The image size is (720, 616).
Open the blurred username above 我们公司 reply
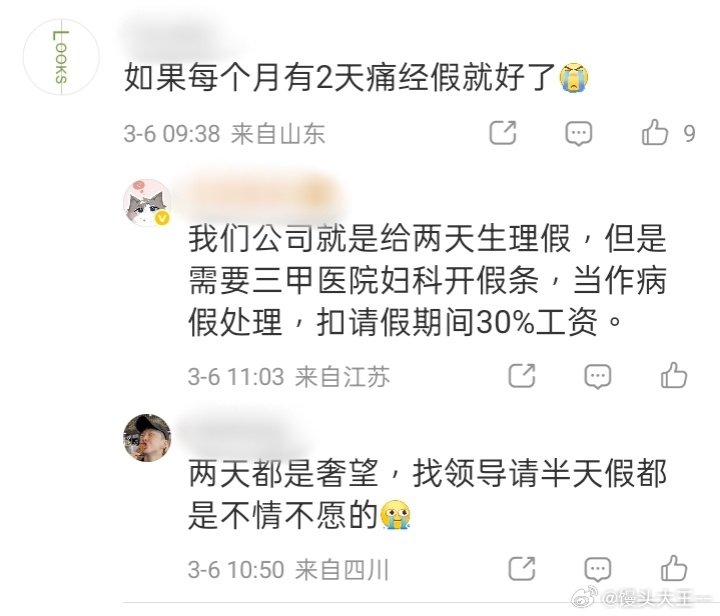click(262, 195)
